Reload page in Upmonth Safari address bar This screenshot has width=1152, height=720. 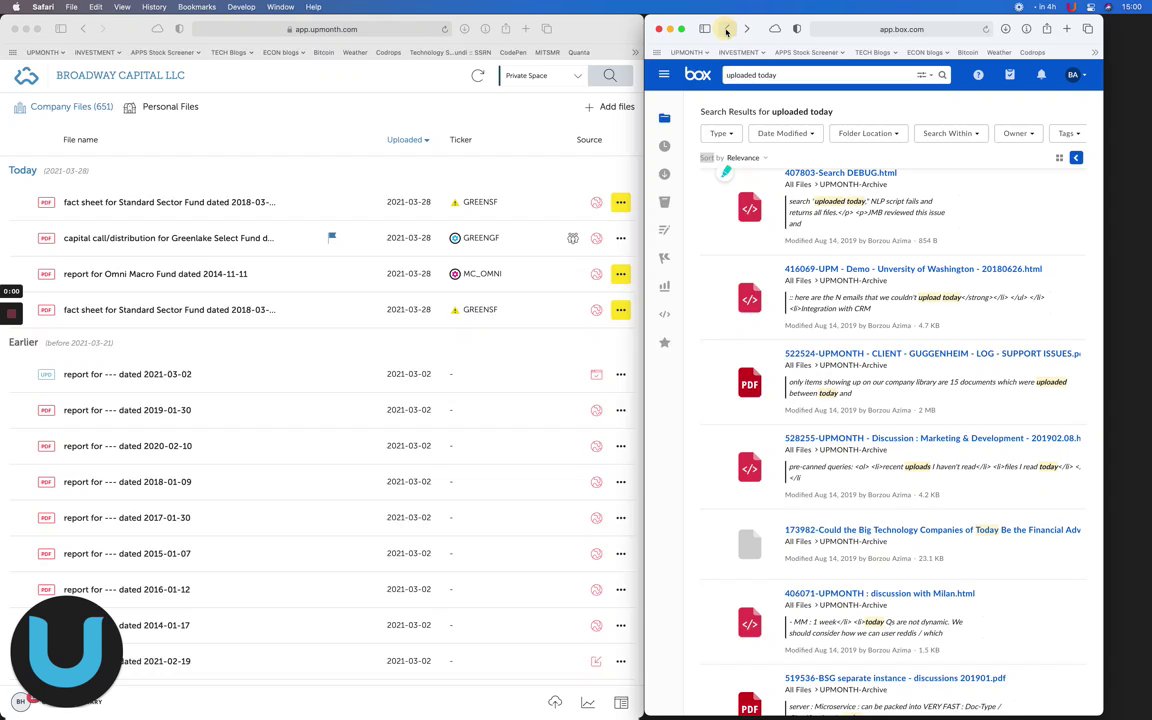[x=444, y=29]
